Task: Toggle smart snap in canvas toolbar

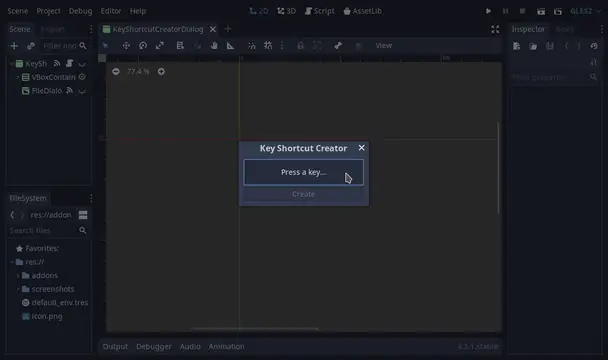Action: pos(252,46)
